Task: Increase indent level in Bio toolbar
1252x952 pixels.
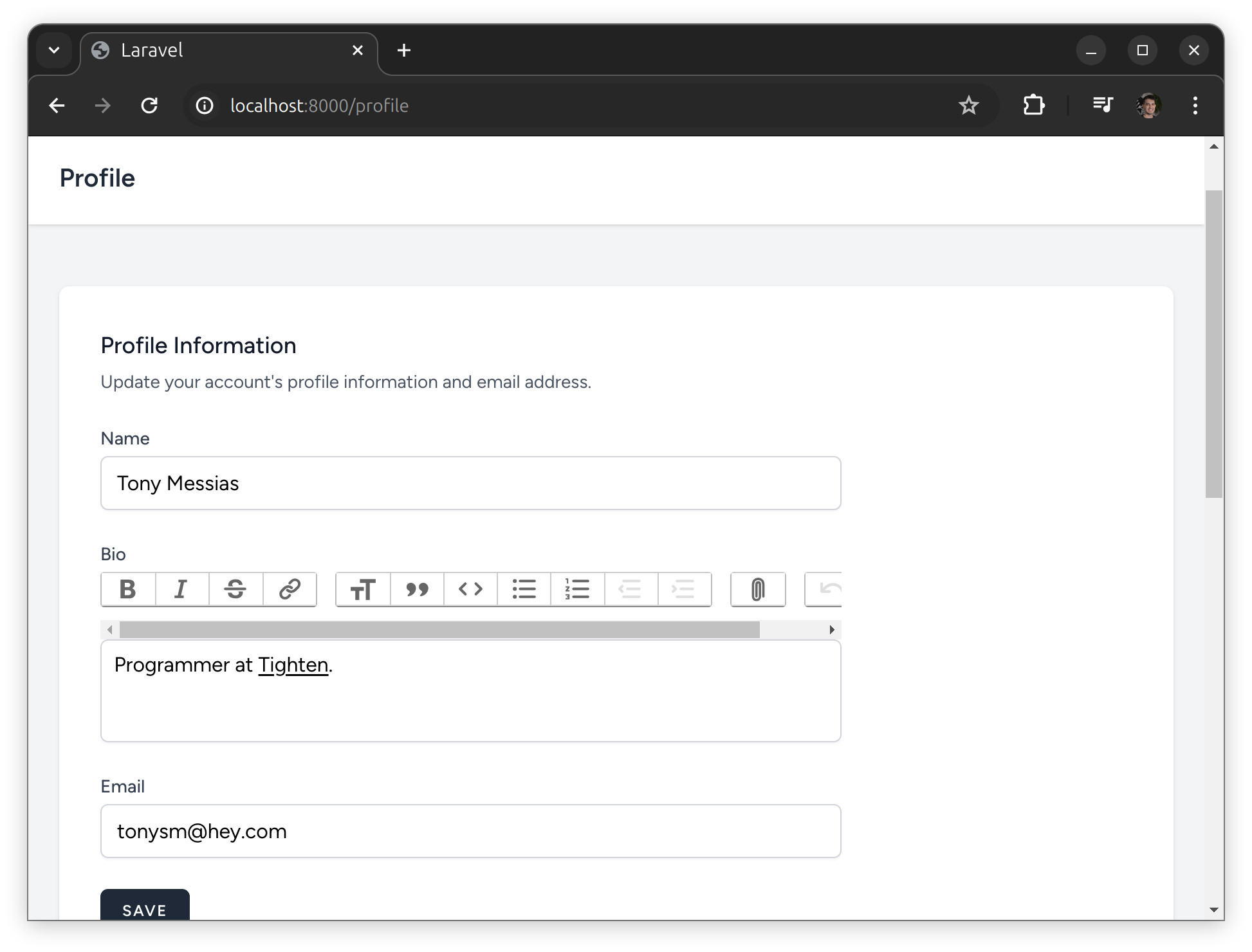Action: coord(684,589)
